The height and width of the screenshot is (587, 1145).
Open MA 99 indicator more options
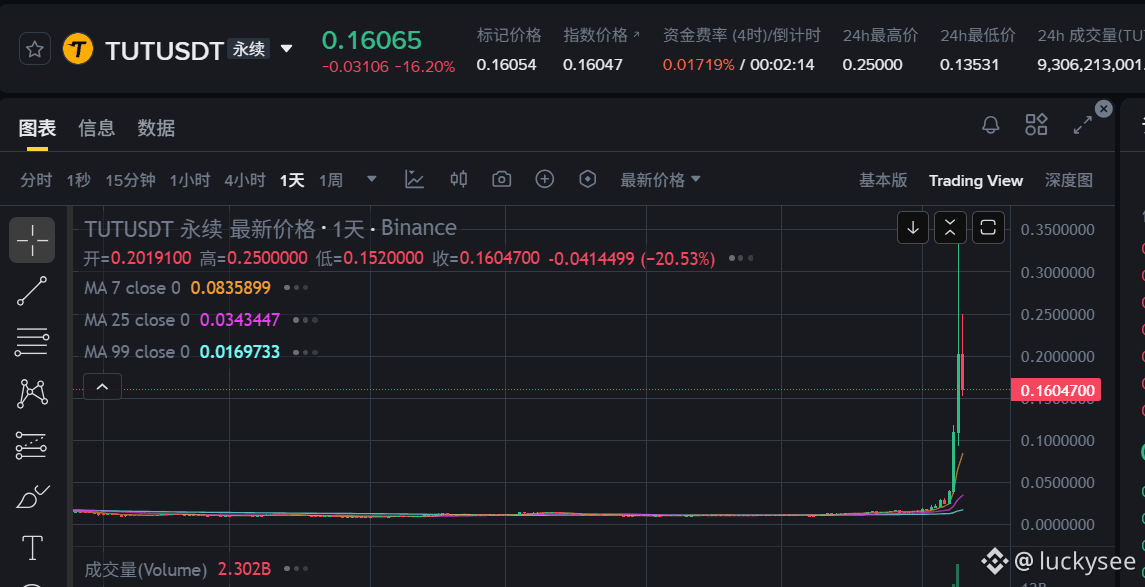(305, 352)
